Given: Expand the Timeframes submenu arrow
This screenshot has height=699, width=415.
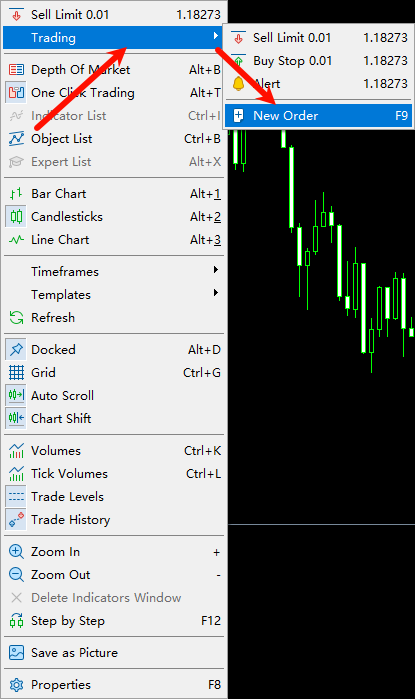Looking at the screenshot, I should click(216, 270).
